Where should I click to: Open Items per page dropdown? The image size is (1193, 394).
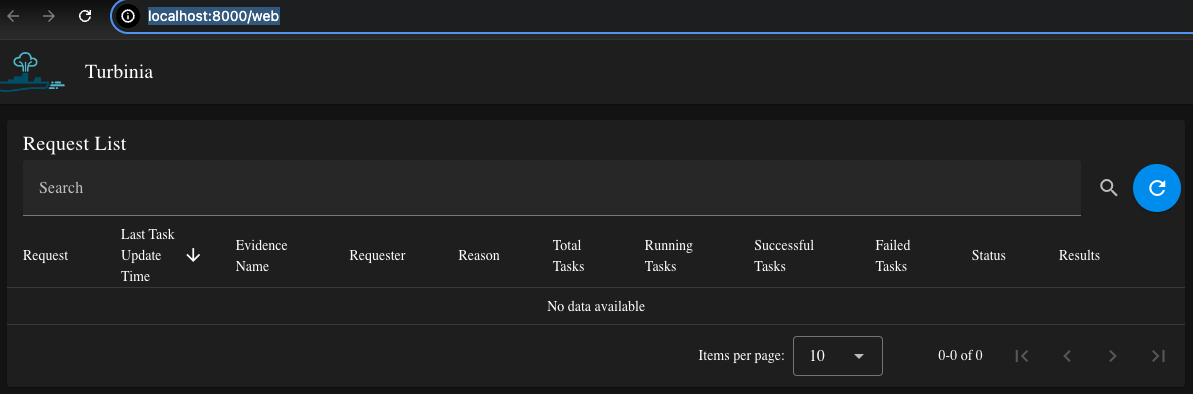click(x=838, y=355)
